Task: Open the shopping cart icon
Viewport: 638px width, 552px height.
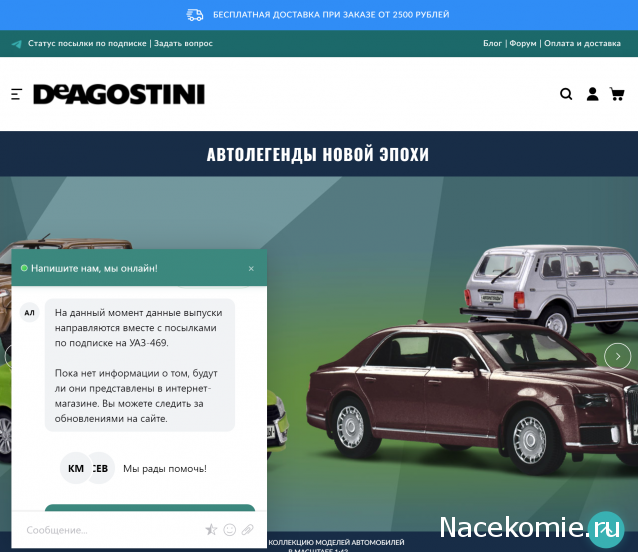Action: pos(617,94)
